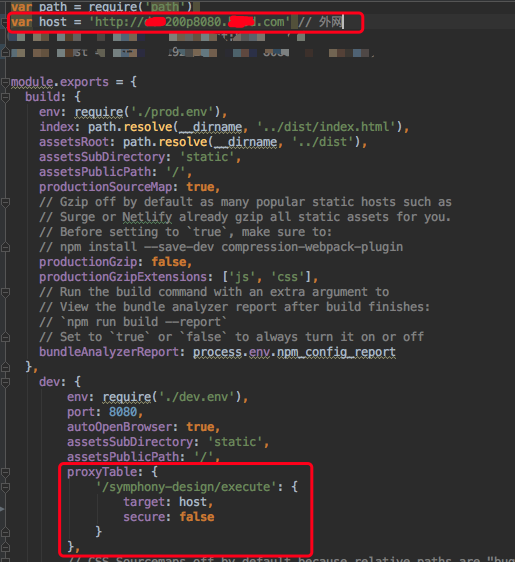Fold the comment starting 'Run the build command'

[5, 292]
